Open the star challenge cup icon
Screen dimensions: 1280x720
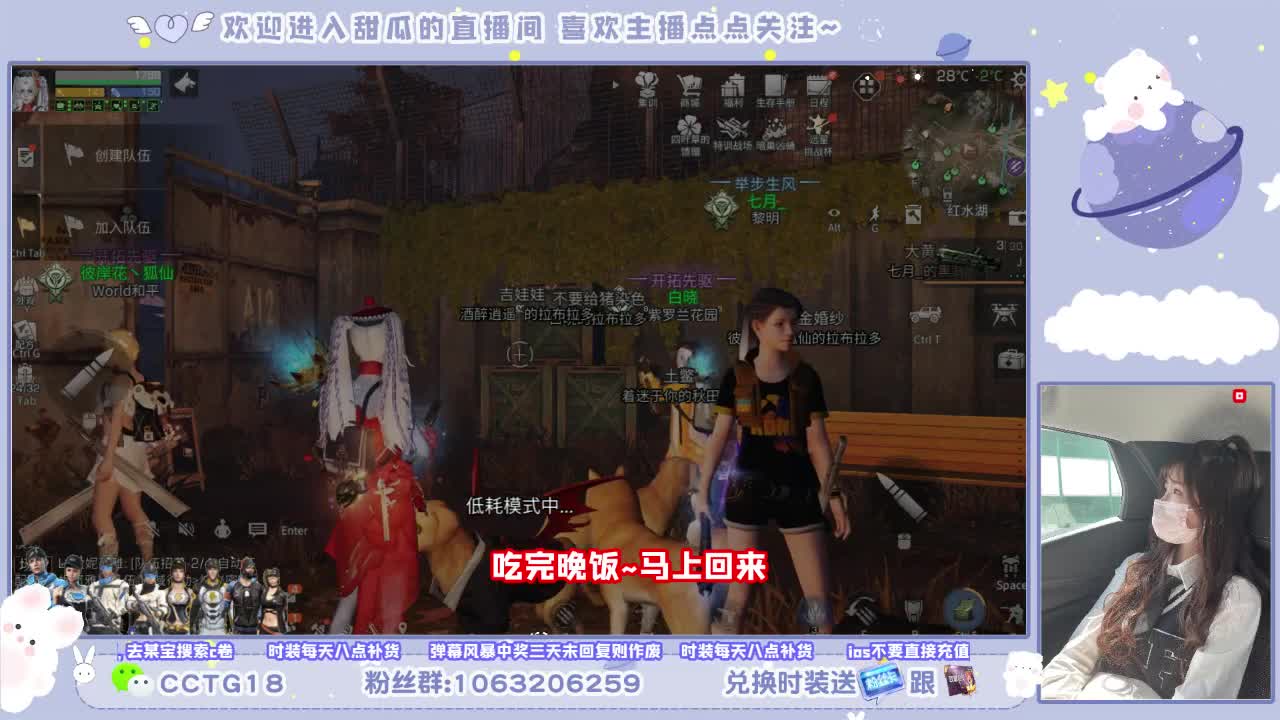(x=818, y=134)
